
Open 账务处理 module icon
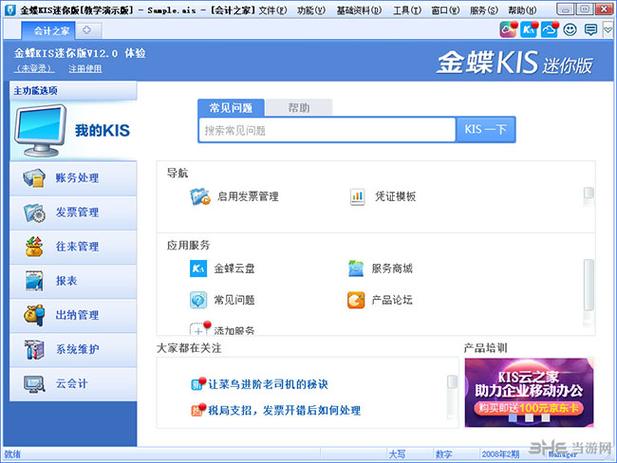[x=34, y=178]
